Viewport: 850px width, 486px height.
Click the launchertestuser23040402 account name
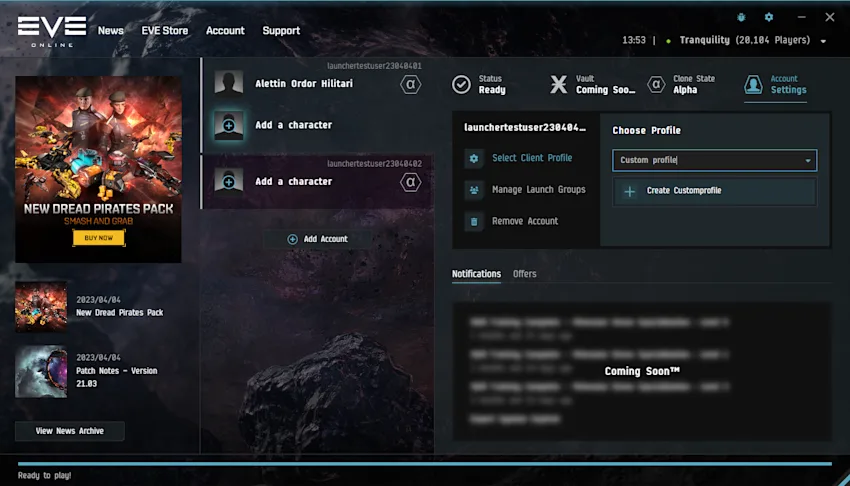tap(374, 163)
